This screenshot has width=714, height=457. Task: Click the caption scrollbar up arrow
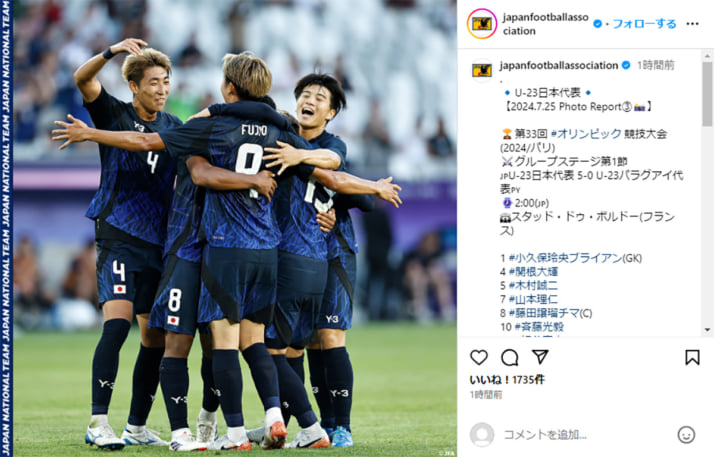point(707,56)
